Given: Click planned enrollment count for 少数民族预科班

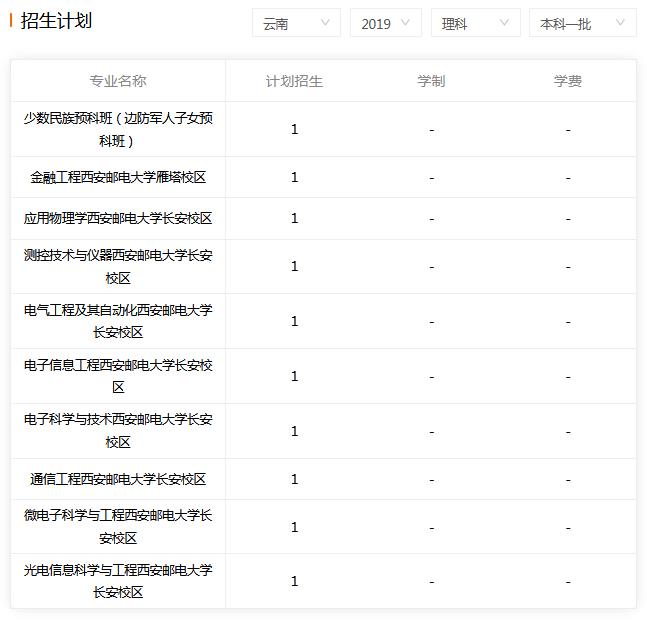Looking at the screenshot, I should pyautogui.click(x=294, y=129).
